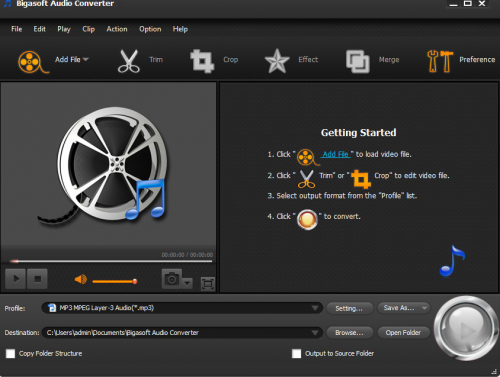Viewport: 500px width, 377px height.
Task: Click the scissors icon in step 2
Action: [x=307, y=179]
